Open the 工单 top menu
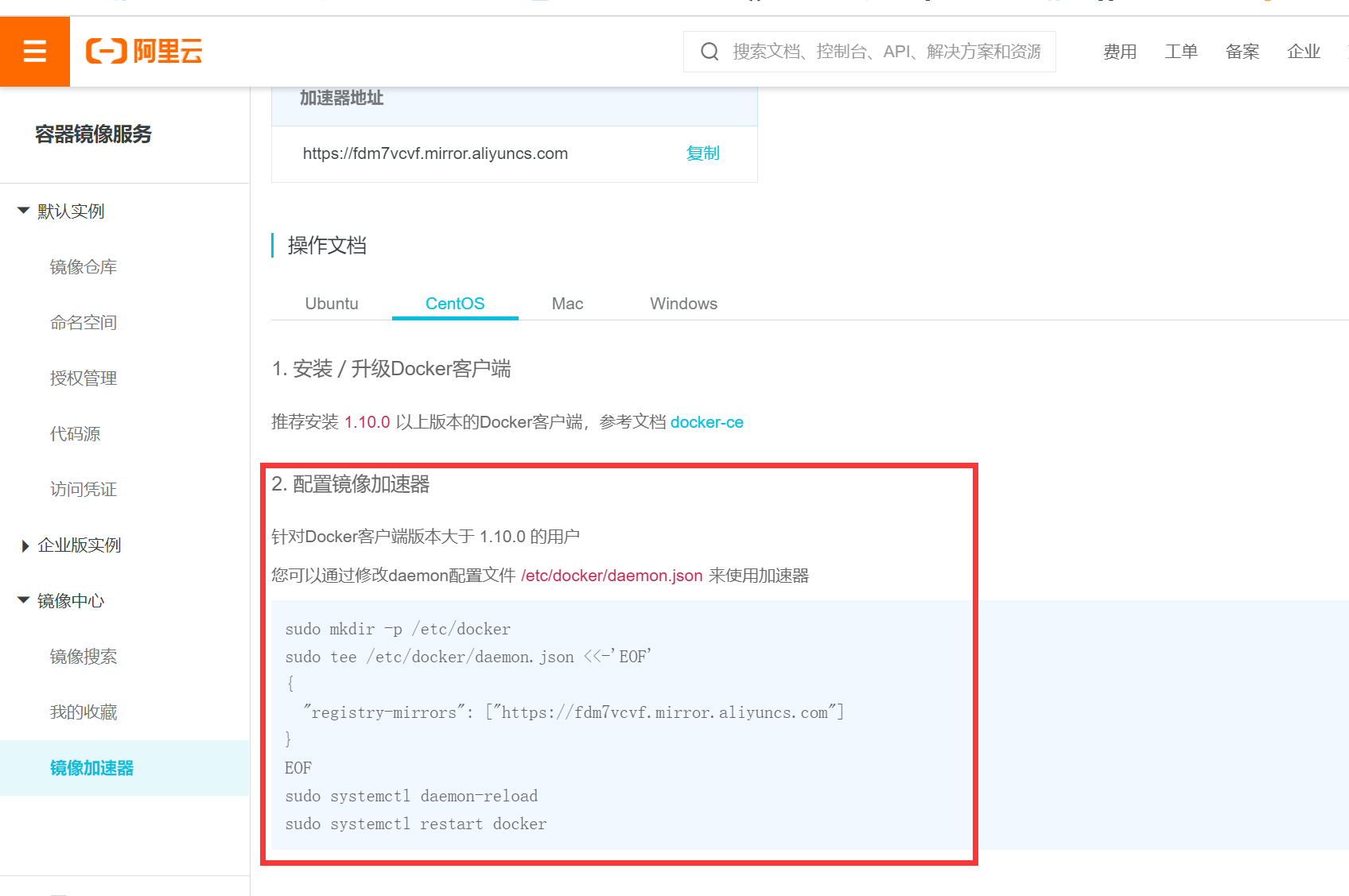 pos(1181,52)
